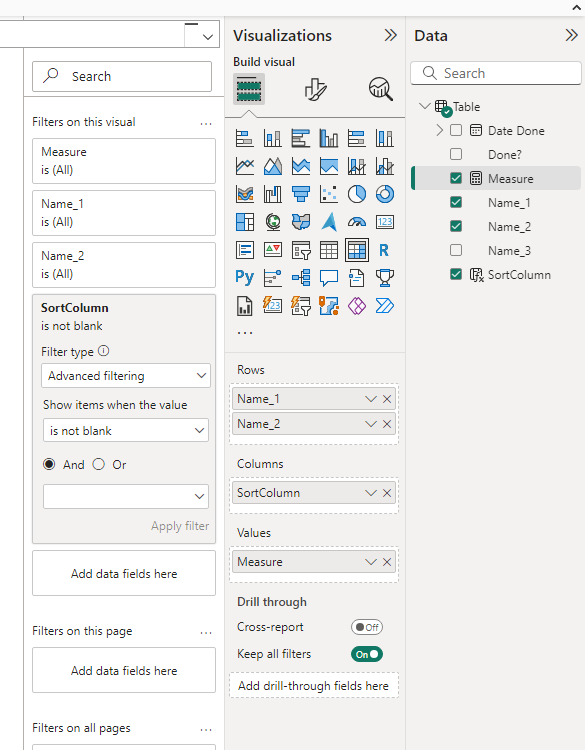Image resolution: width=585 pixels, height=750 pixels.
Task: Select the slicer visual
Action: [x=301, y=250]
